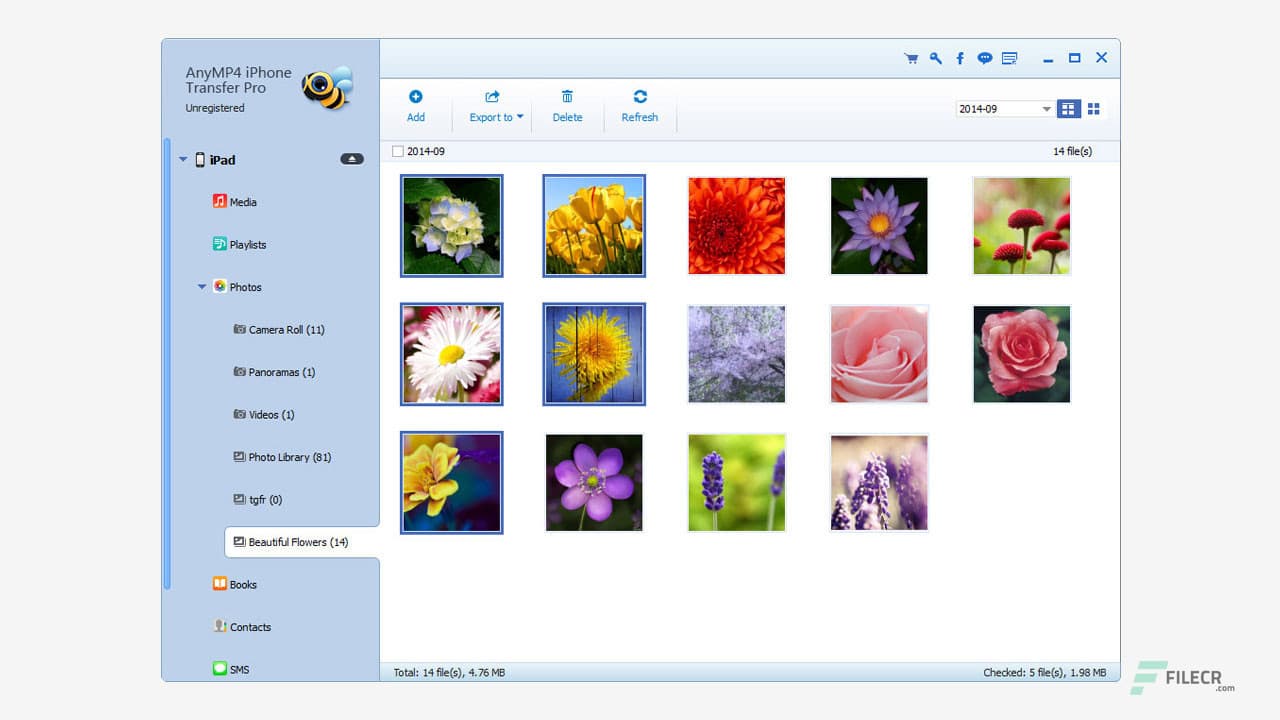The image size is (1280, 720).
Task: Click the eject device icon beside iPad
Action: pyautogui.click(x=351, y=159)
